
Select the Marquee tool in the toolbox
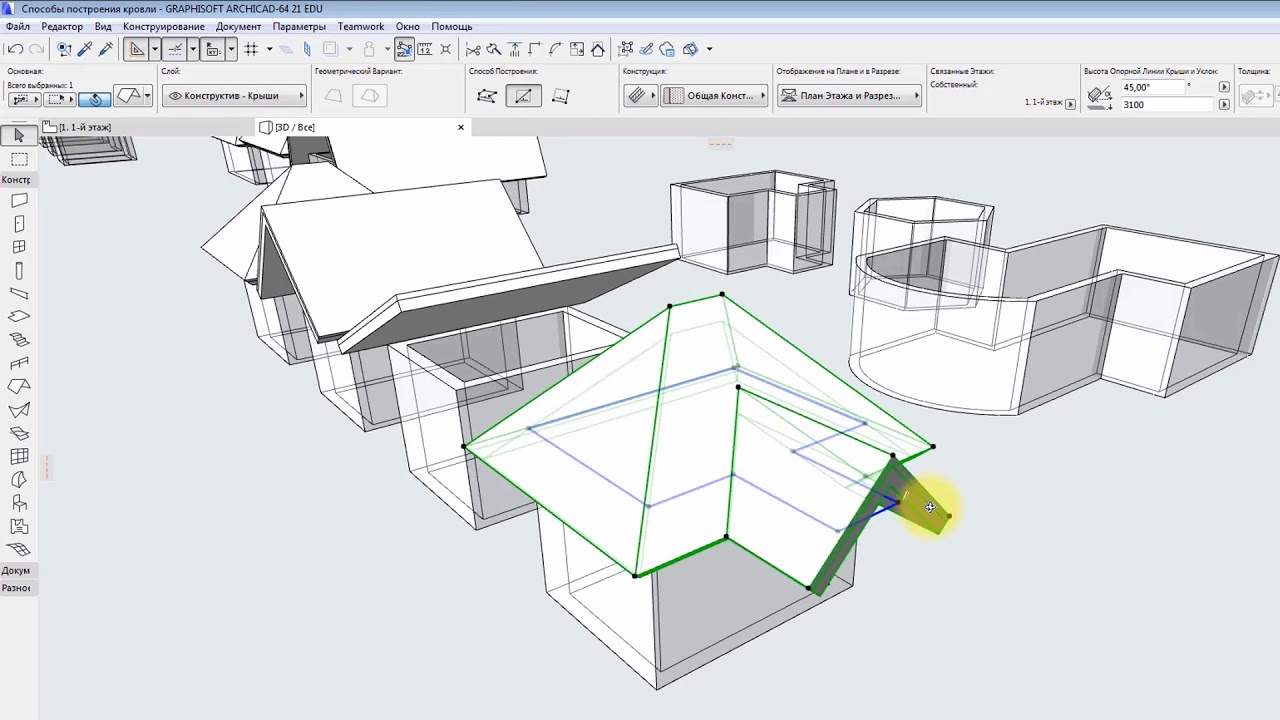pyautogui.click(x=19, y=159)
